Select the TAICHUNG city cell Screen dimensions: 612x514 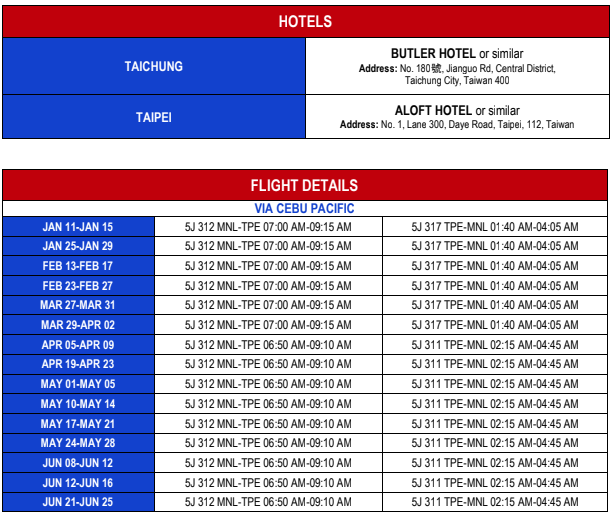click(153, 66)
